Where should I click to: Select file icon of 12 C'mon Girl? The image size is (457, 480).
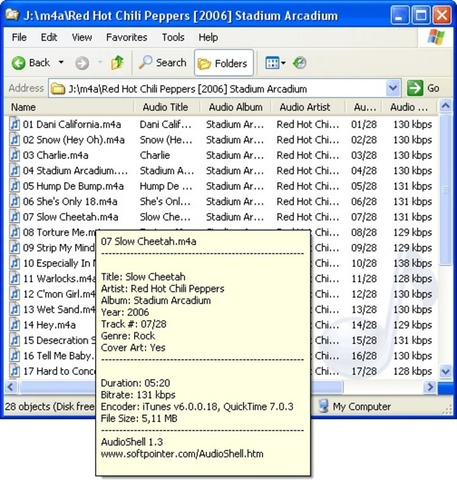tap(15, 294)
